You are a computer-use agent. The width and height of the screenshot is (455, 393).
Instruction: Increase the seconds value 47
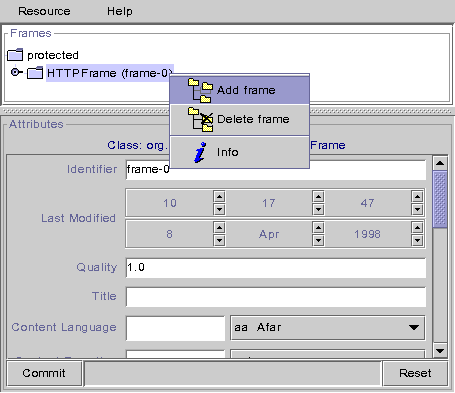pos(417,197)
